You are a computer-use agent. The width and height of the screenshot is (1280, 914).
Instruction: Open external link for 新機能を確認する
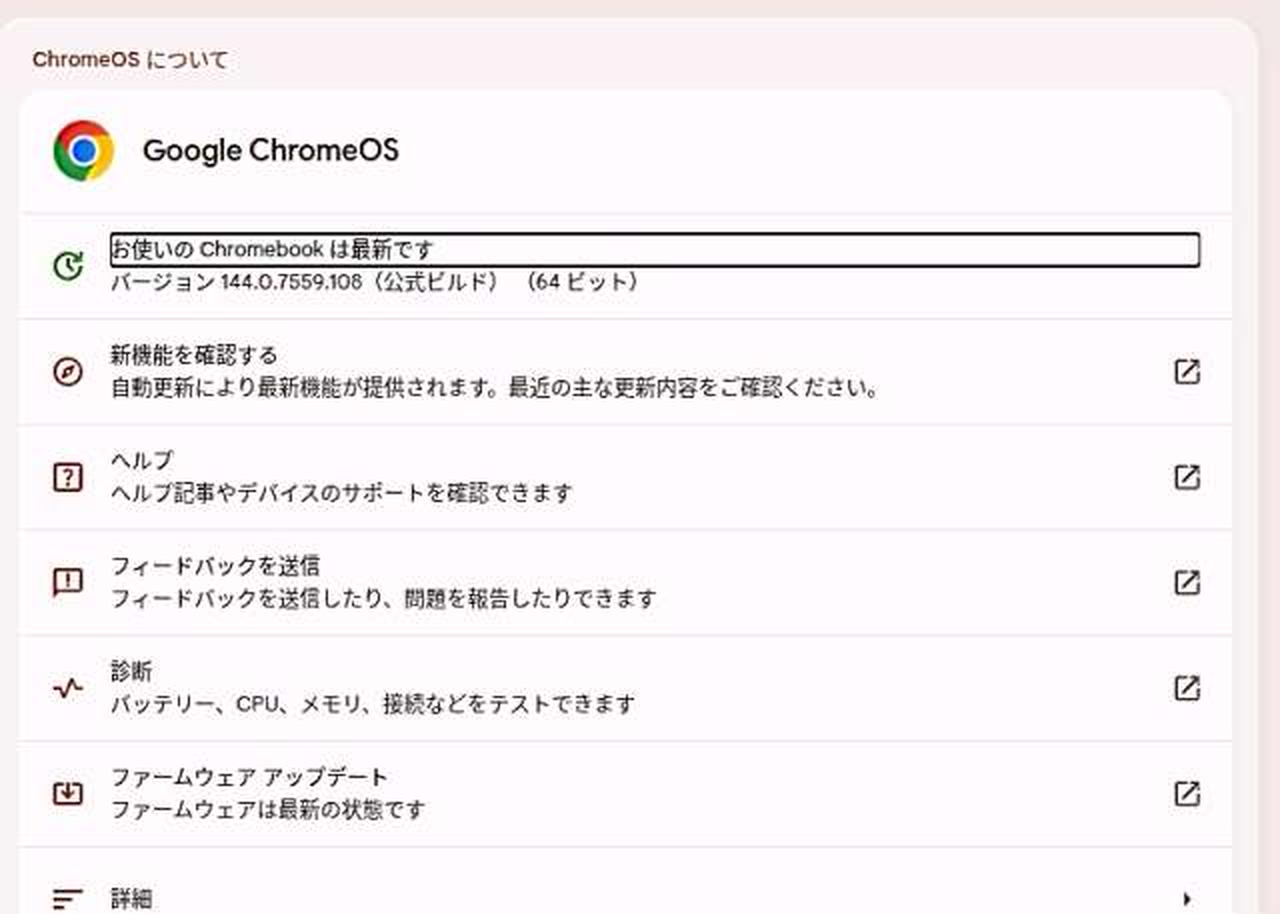coord(1186,372)
